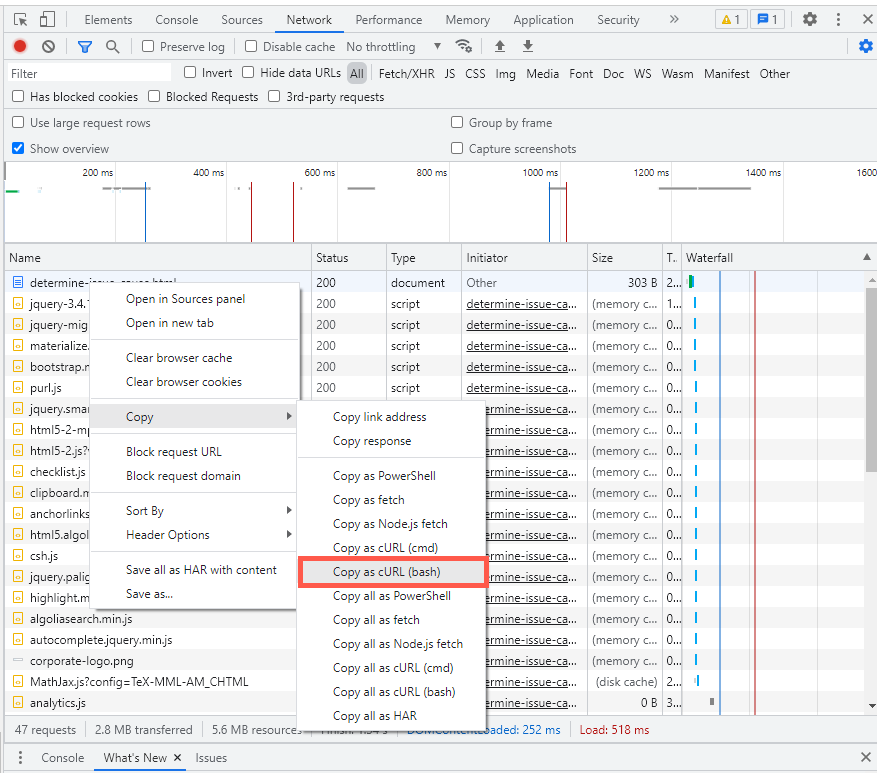Open network conditions wifi icon
Screen dimensions: 877x773
[464, 46]
